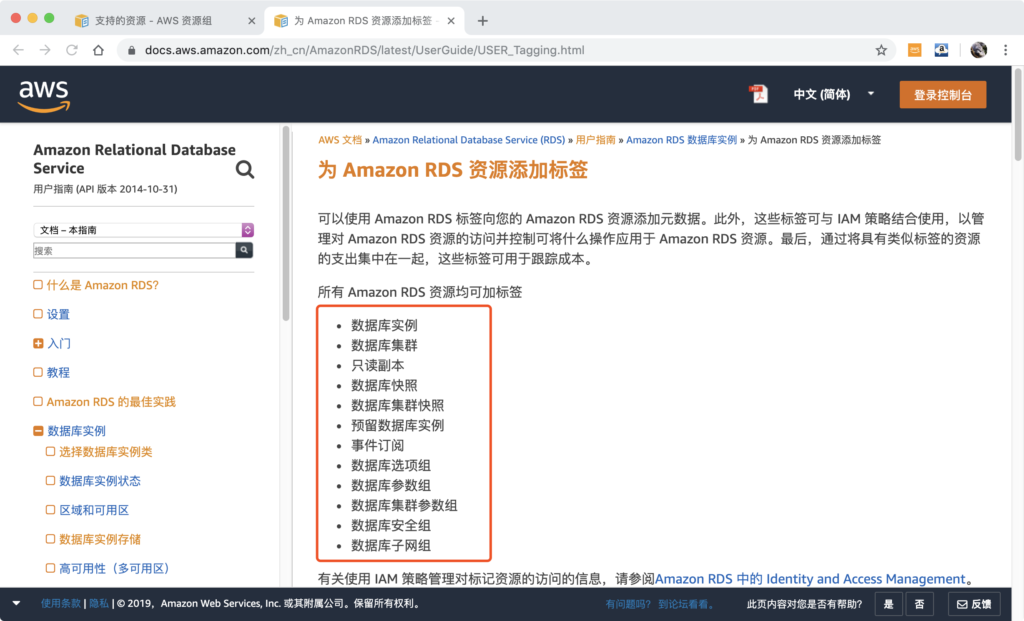Click 数据库集群快照 list item text
Viewport: 1024px width, 621px height.
point(398,406)
